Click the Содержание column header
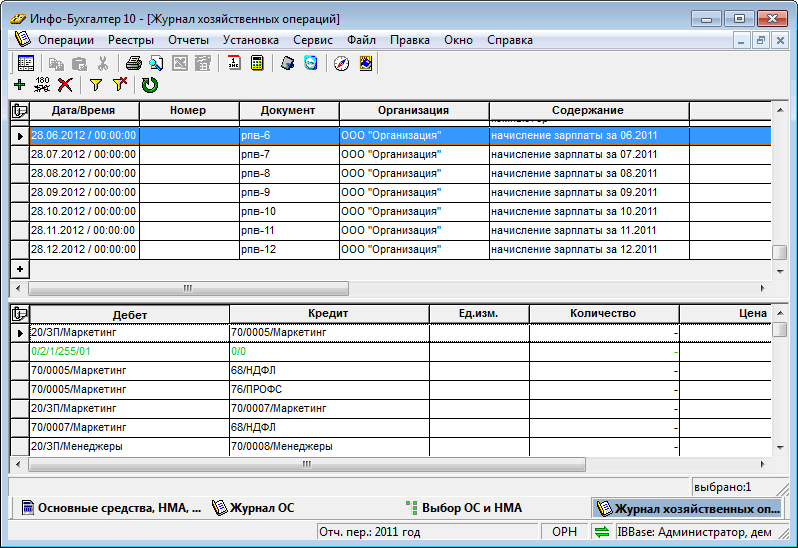Image resolution: width=798 pixels, height=548 pixels. tap(588, 110)
